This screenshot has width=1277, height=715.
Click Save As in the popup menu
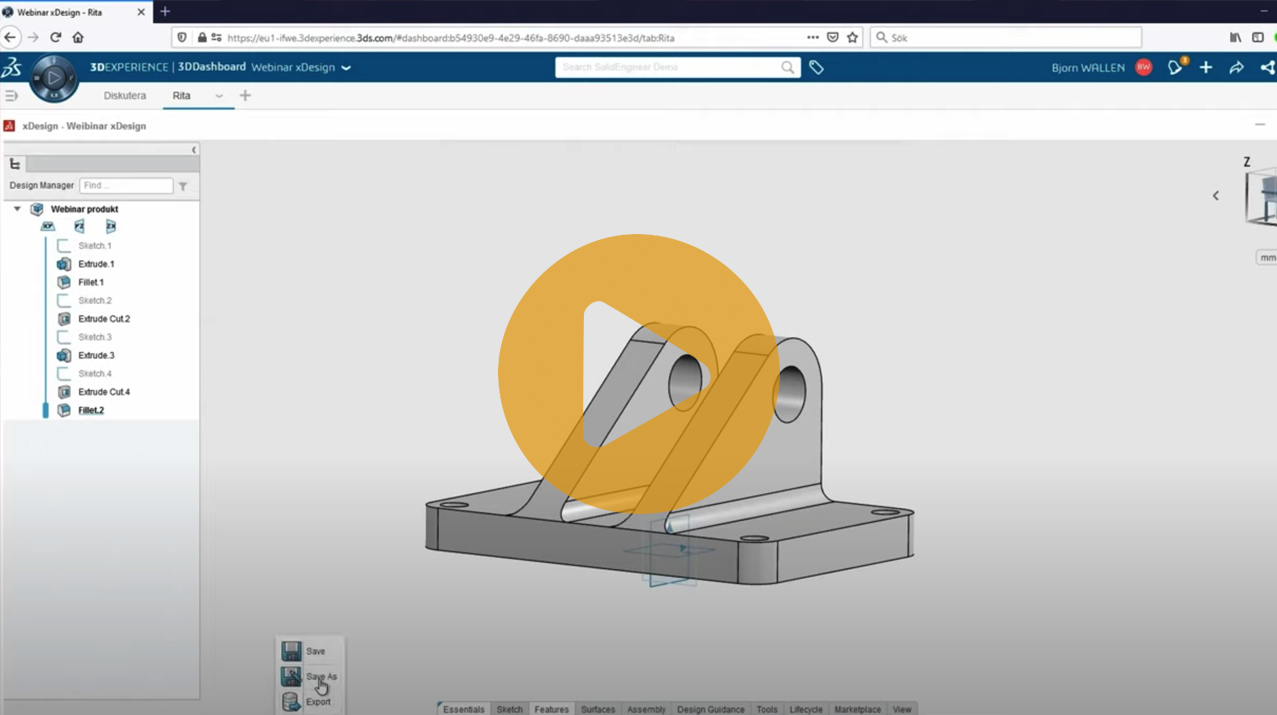pyautogui.click(x=320, y=677)
